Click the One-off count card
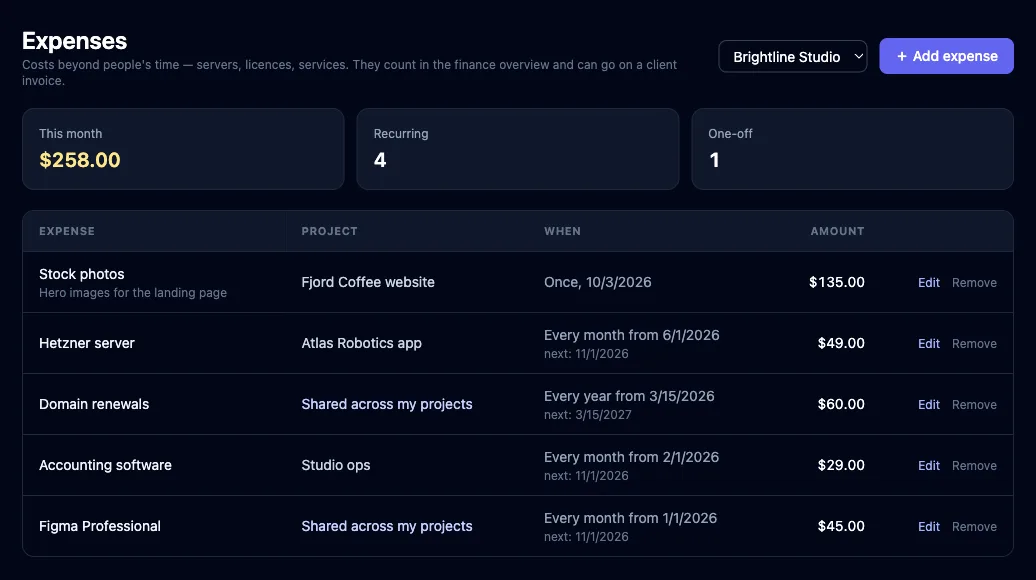 click(x=852, y=149)
